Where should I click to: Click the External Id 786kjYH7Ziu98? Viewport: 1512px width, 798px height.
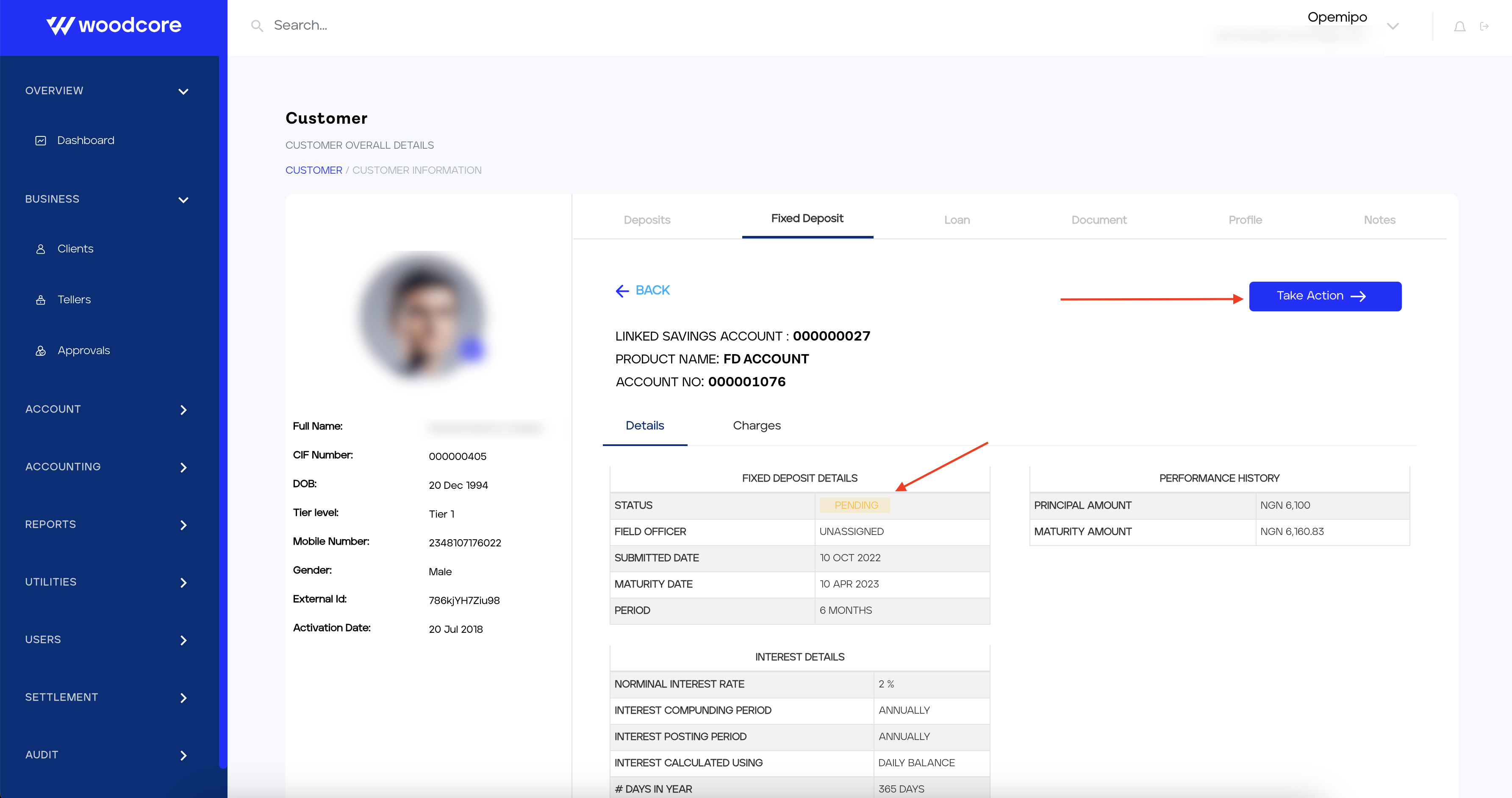click(x=464, y=600)
